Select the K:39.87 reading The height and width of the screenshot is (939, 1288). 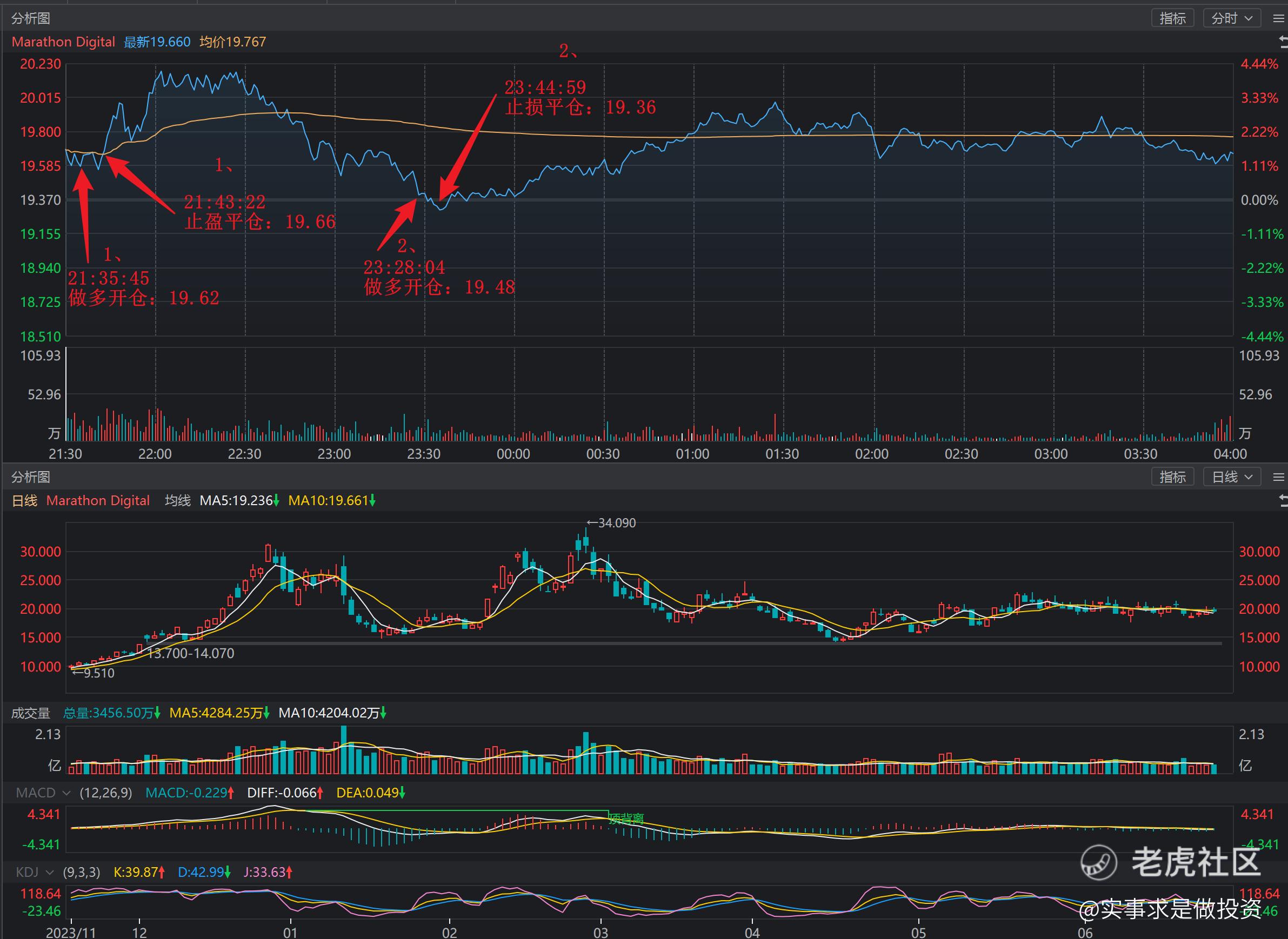tap(139, 872)
